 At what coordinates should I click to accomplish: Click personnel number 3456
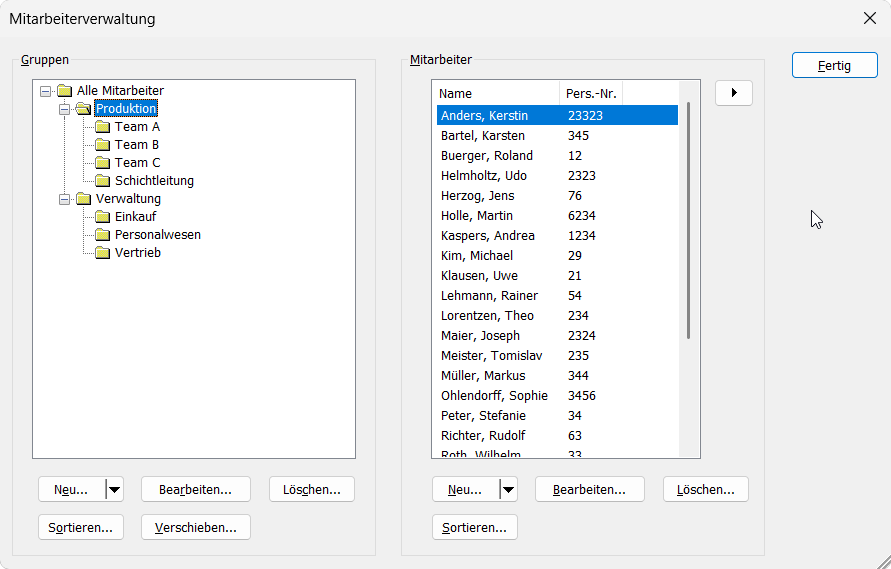(581, 396)
